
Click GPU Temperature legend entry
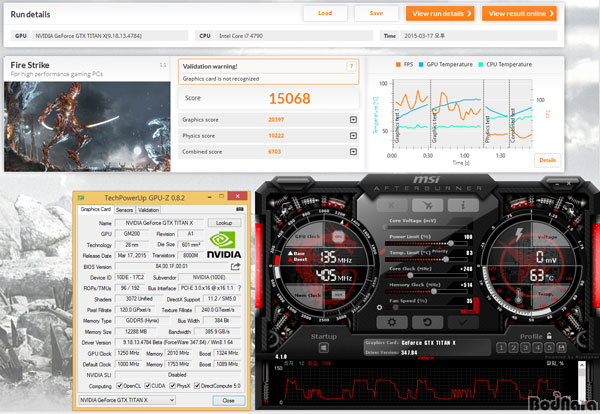pyautogui.click(x=445, y=65)
